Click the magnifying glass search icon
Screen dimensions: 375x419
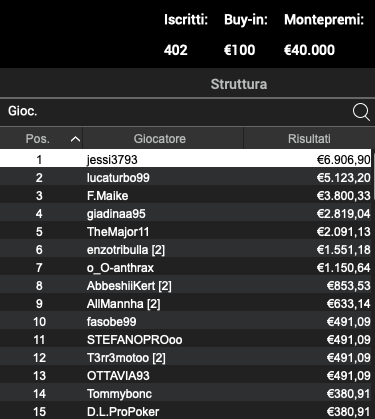[x=361, y=112]
